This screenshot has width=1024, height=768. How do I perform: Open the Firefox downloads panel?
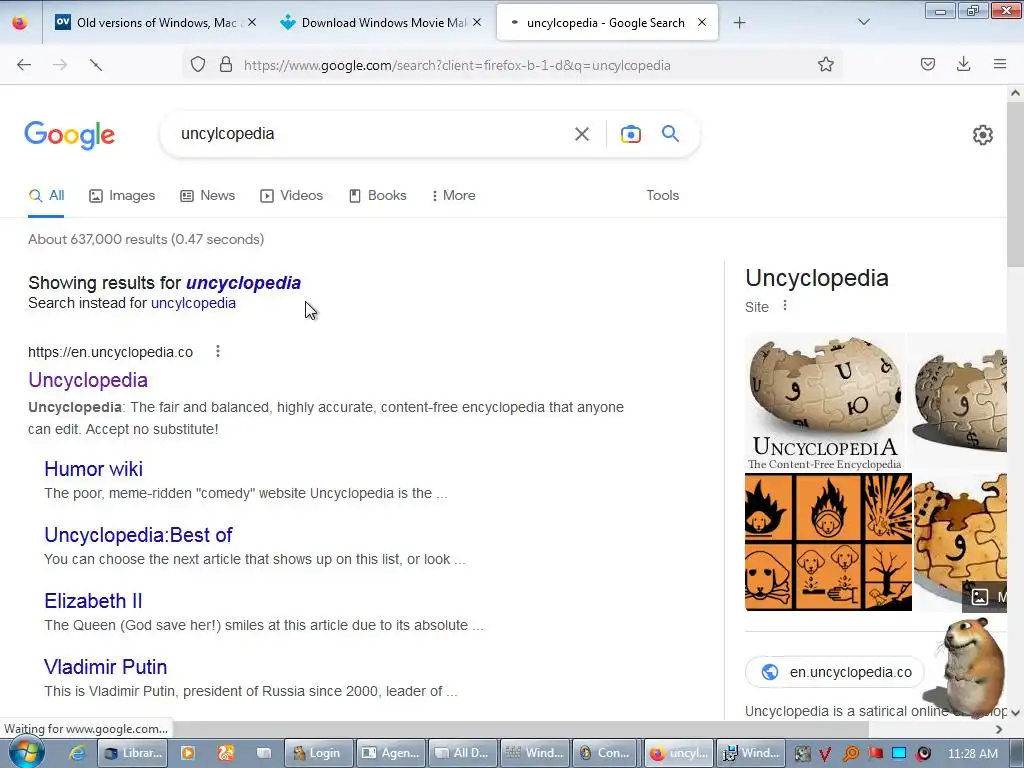[x=963, y=65]
